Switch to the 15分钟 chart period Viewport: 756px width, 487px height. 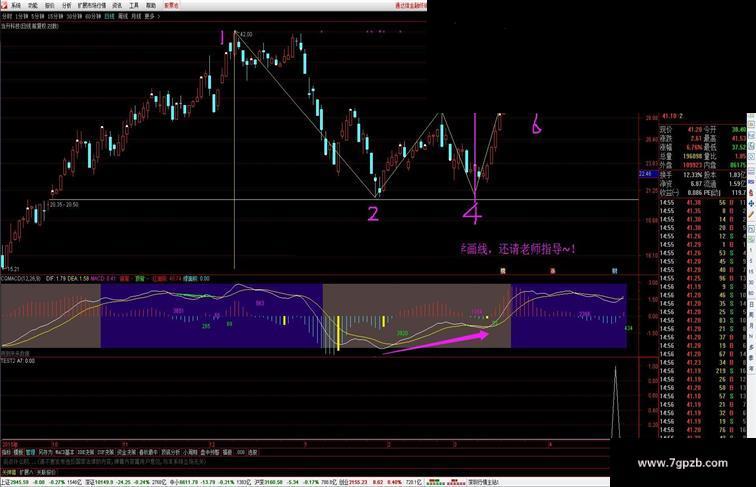[x=55, y=16]
